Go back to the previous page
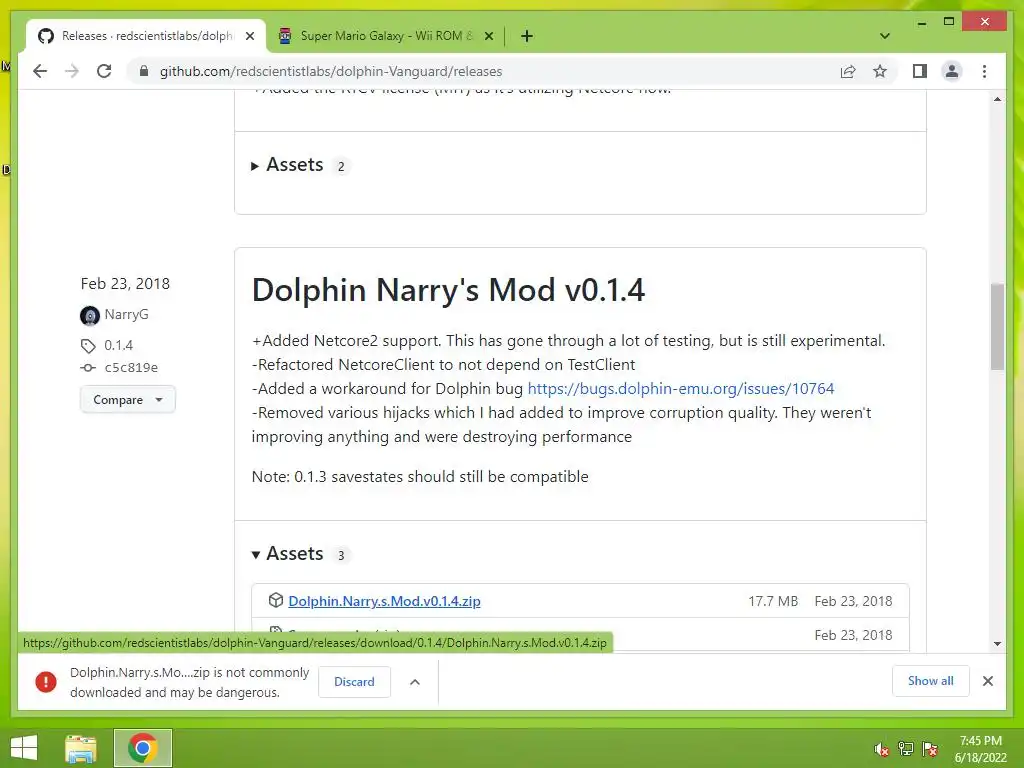The image size is (1024, 768). (x=40, y=71)
